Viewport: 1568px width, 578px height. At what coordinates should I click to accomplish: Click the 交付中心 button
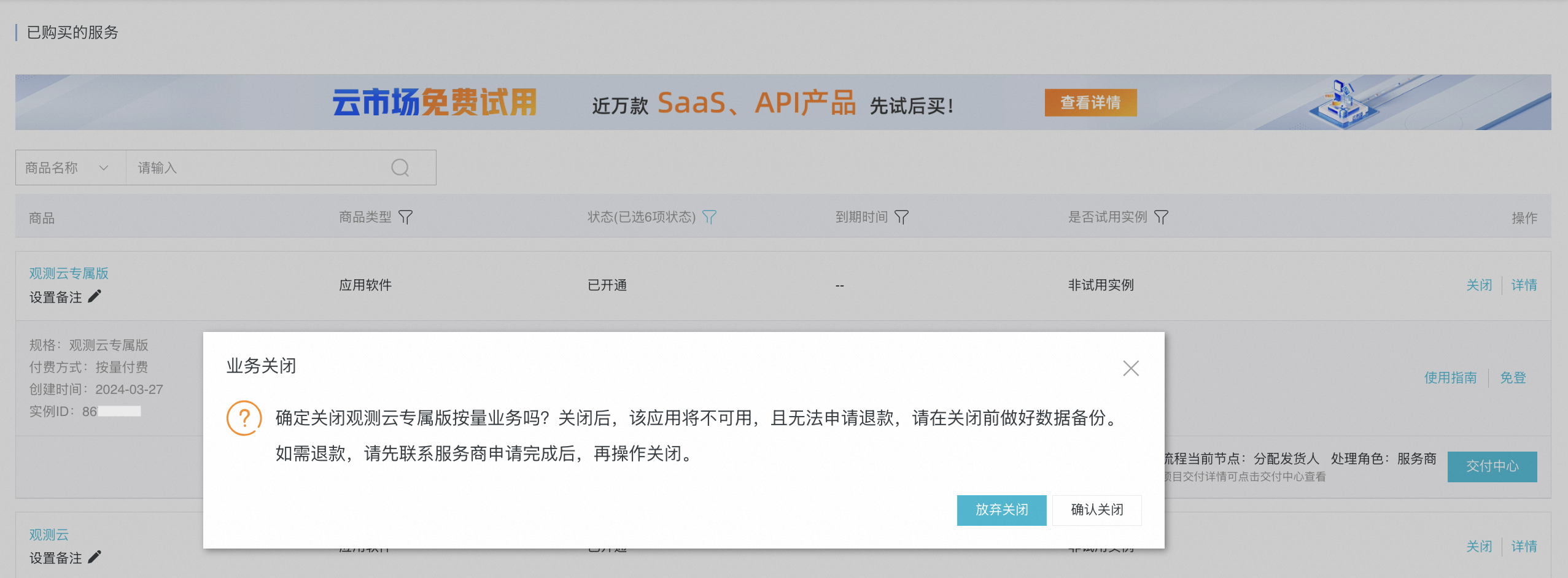click(1492, 466)
